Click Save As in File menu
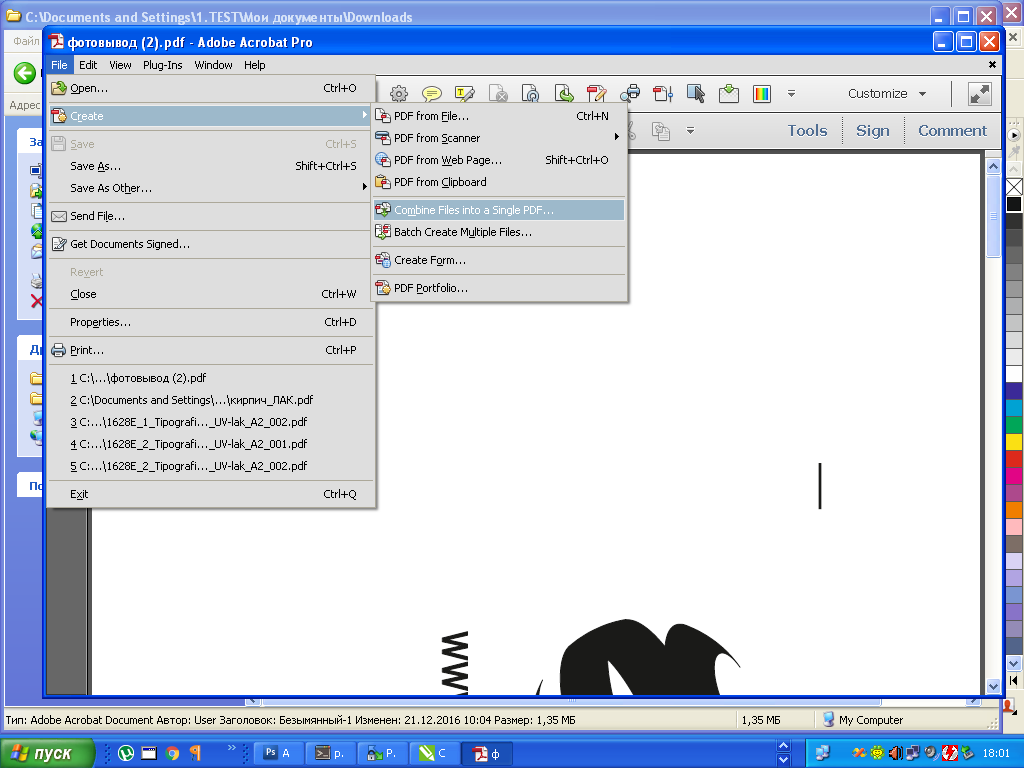The width and height of the screenshot is (1024, 768). (209, 166)
